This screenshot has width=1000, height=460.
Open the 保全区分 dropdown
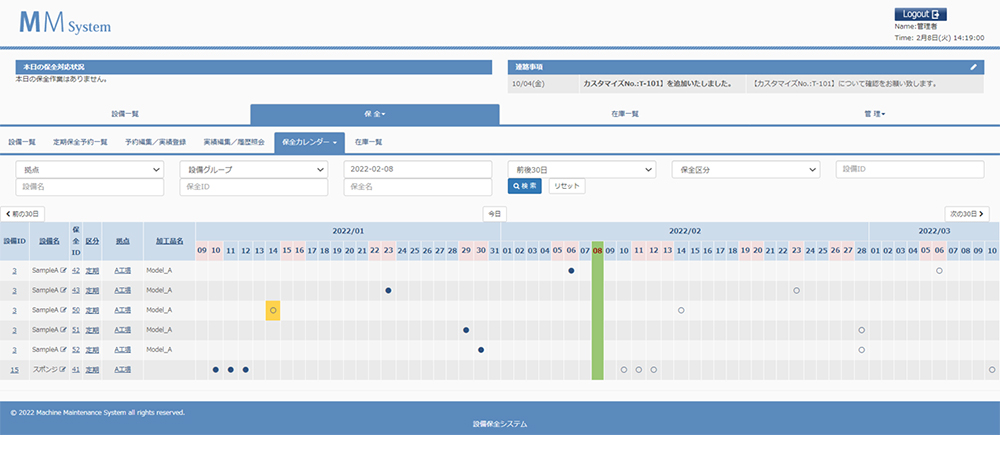[746, 169]
